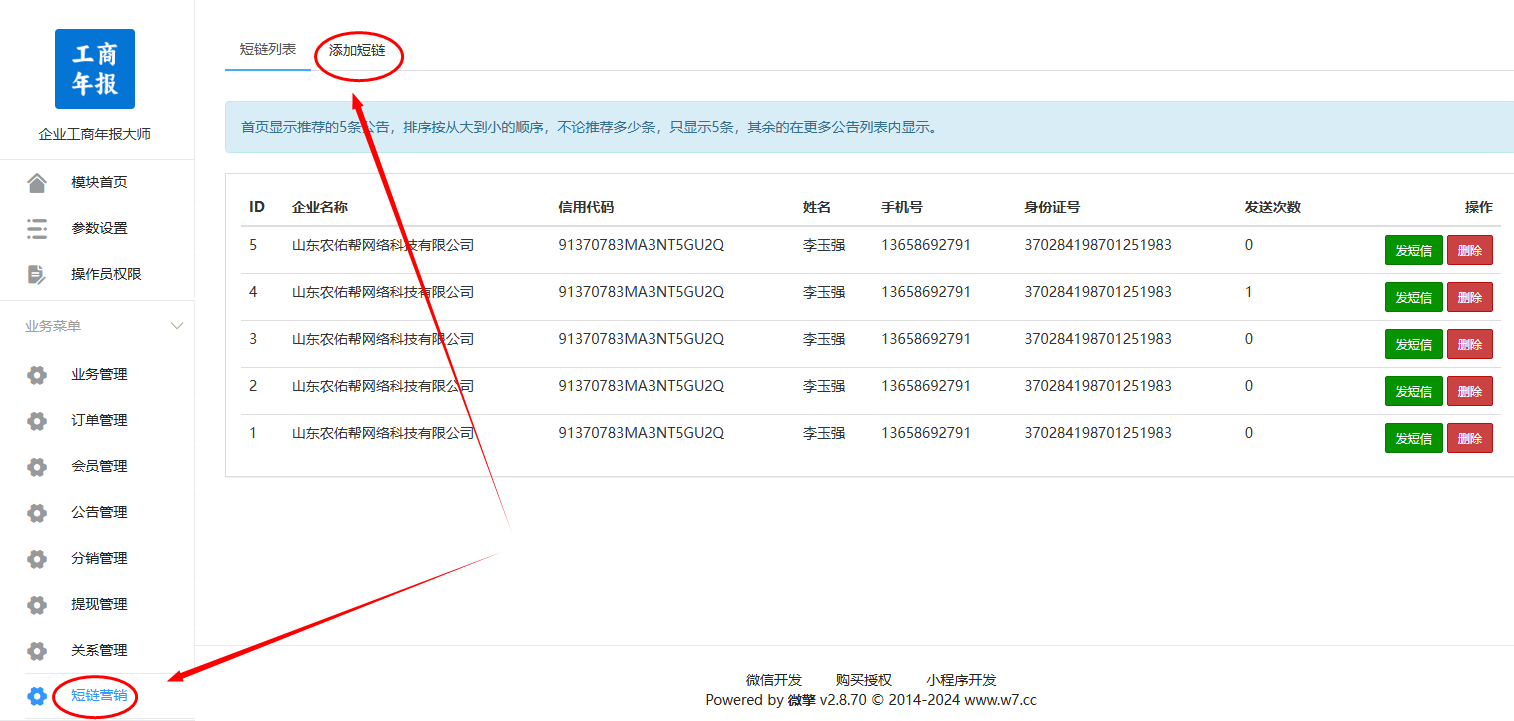Click the 工商年报 logo image
This screenshot has height=721, width=1514.
tap(95, 69)
